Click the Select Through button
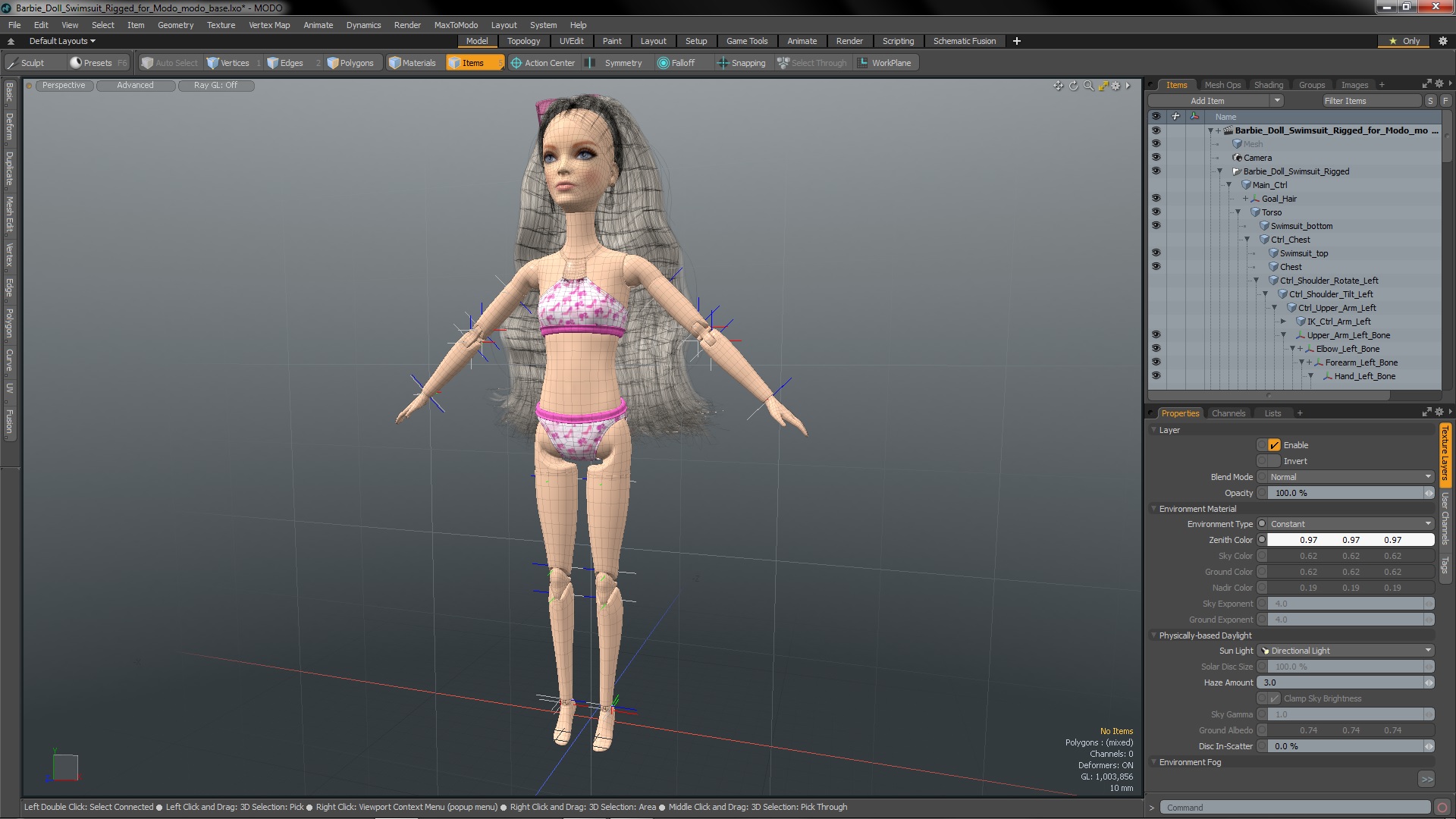 [x=812, y=63]
